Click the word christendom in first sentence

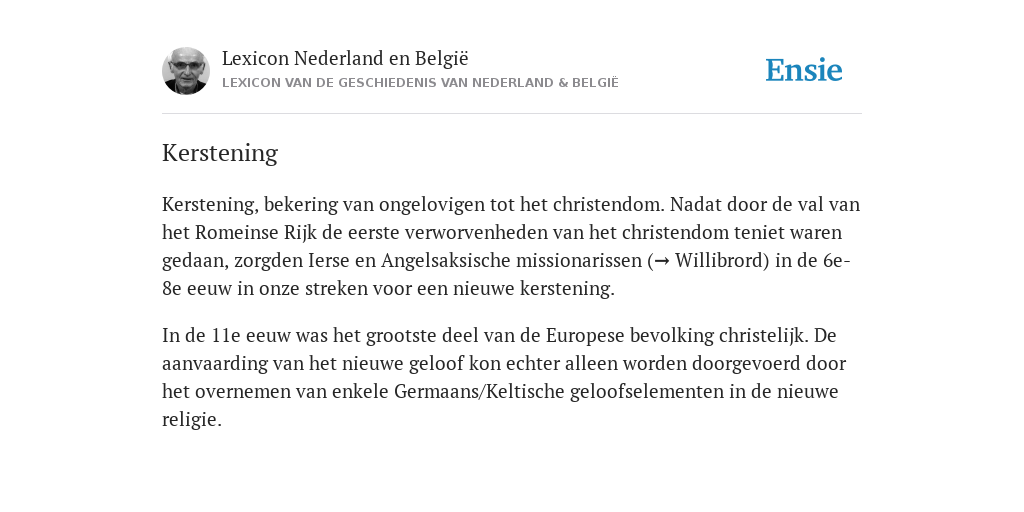609,204
